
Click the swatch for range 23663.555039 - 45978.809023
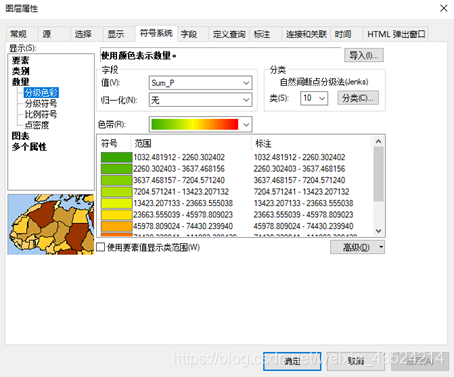coord(116,215)
